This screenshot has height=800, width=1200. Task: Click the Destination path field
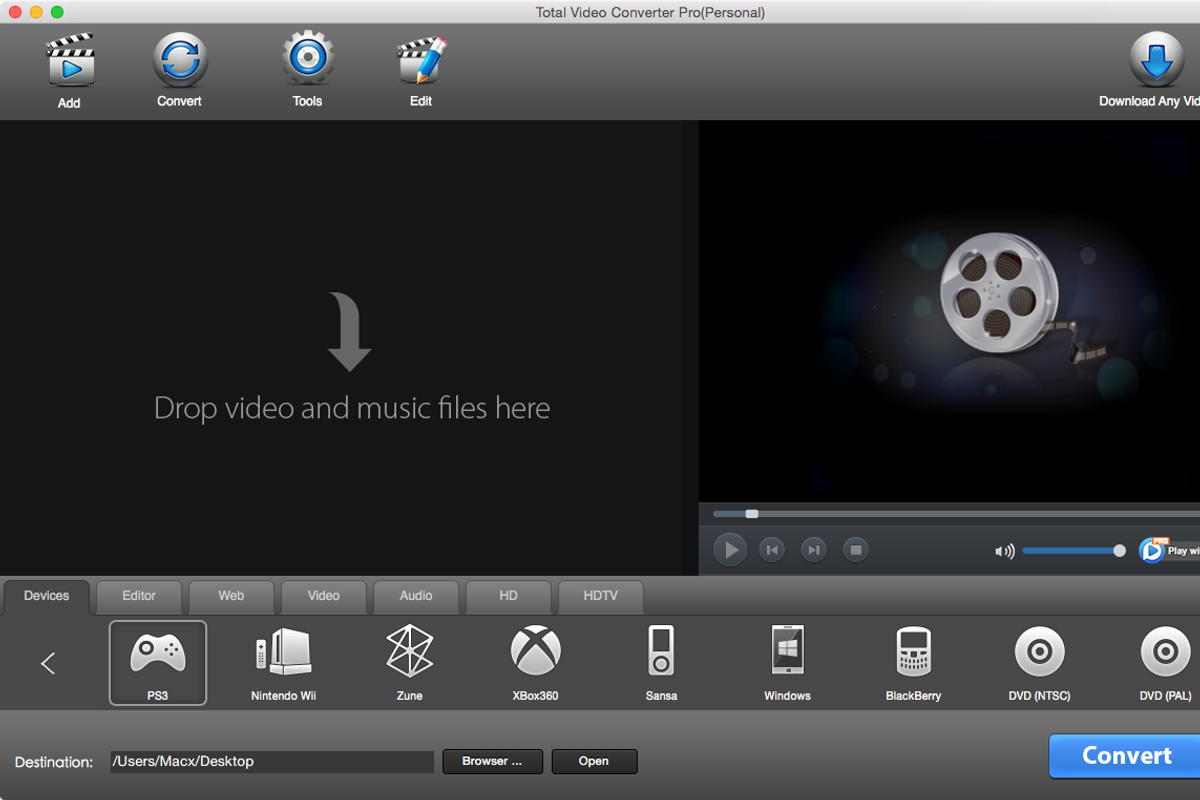pos(271,762)
